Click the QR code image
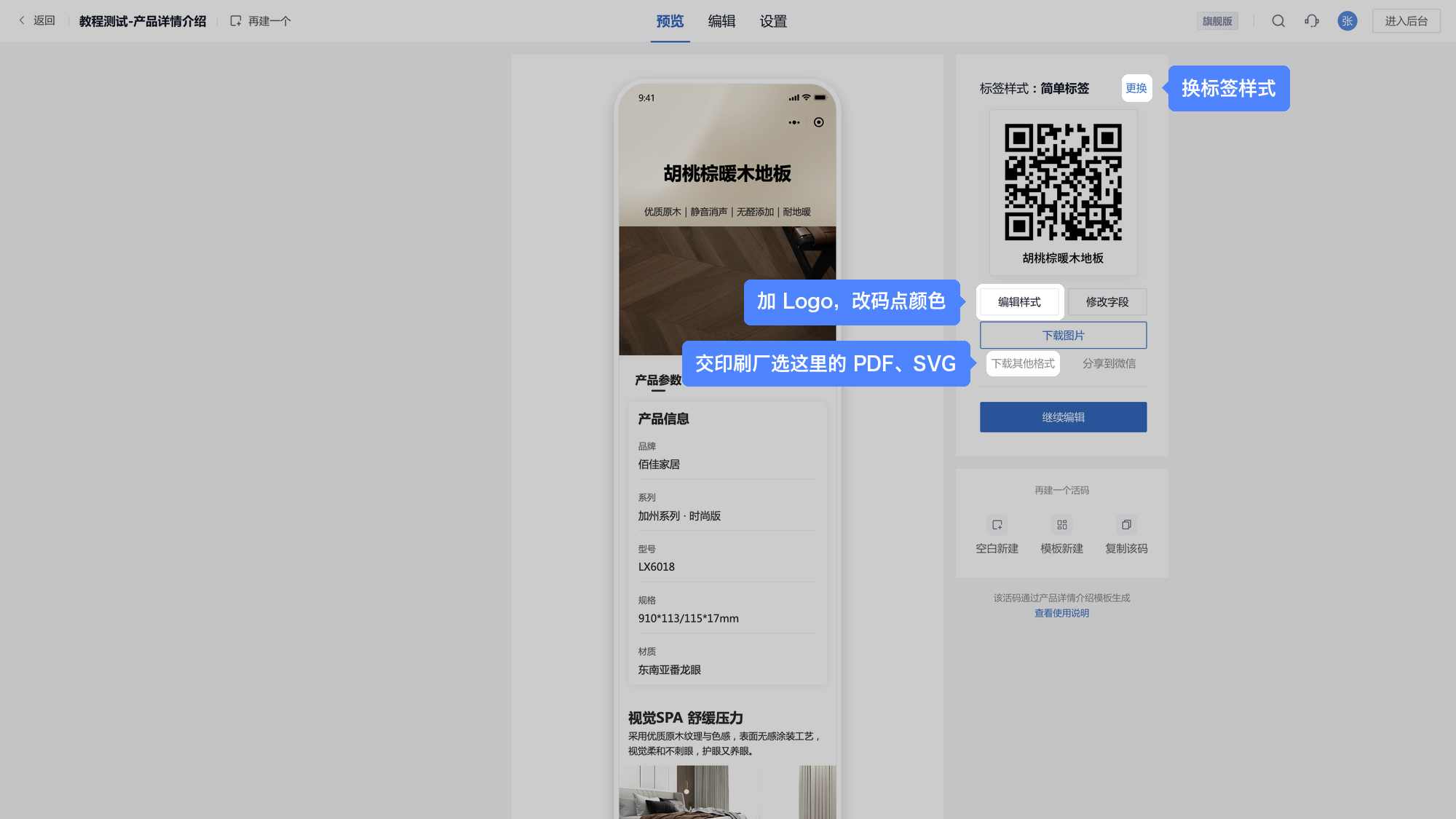Screen dimensions: 1456x819 [1063, 182]
